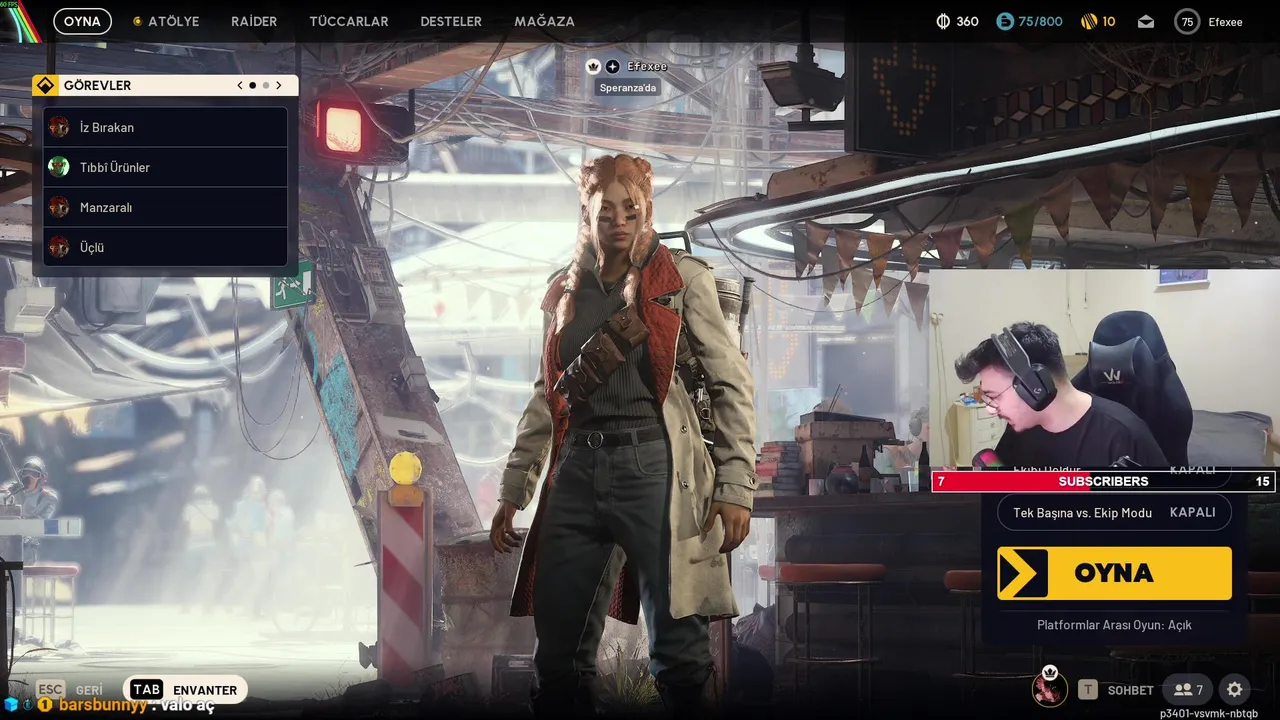Open the OYNA tab in top navigation

[82, 21]
